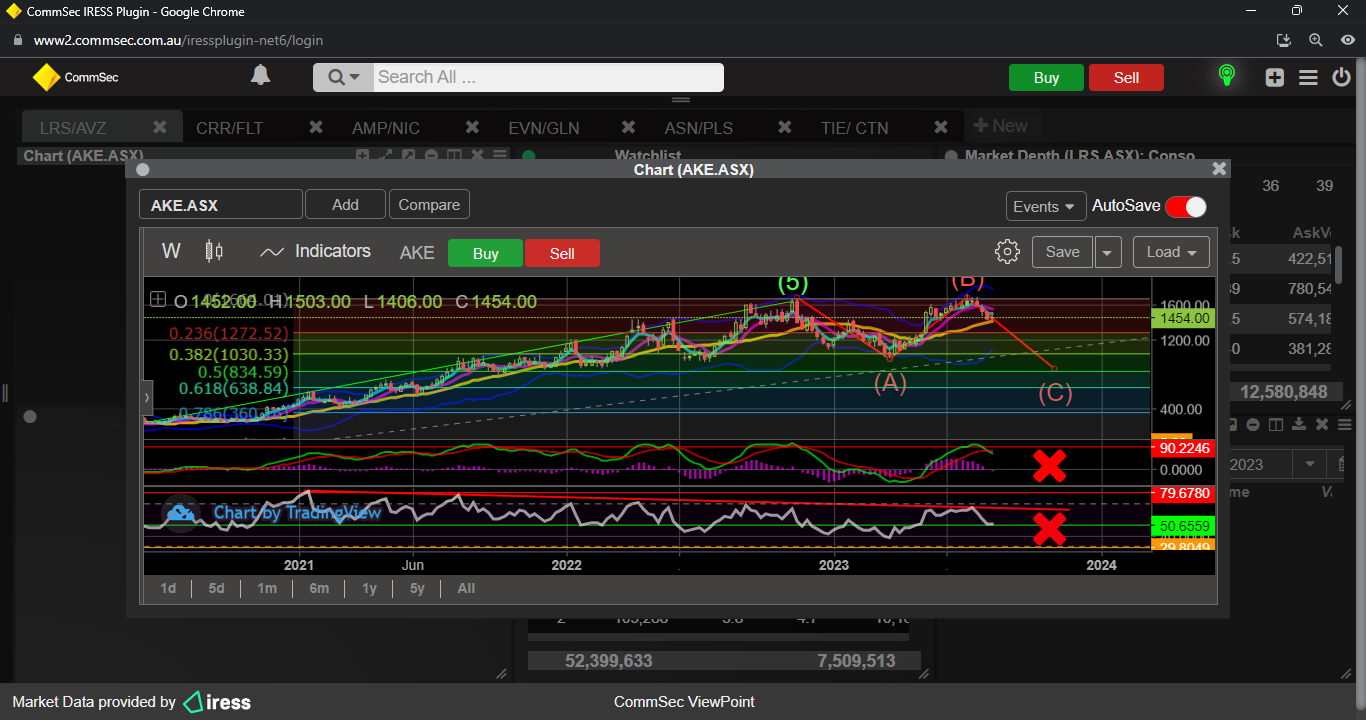Click the notifications bell icon
Image resolution: width=1366 pixels, height=720 pixels.
[x=260, y=76]
